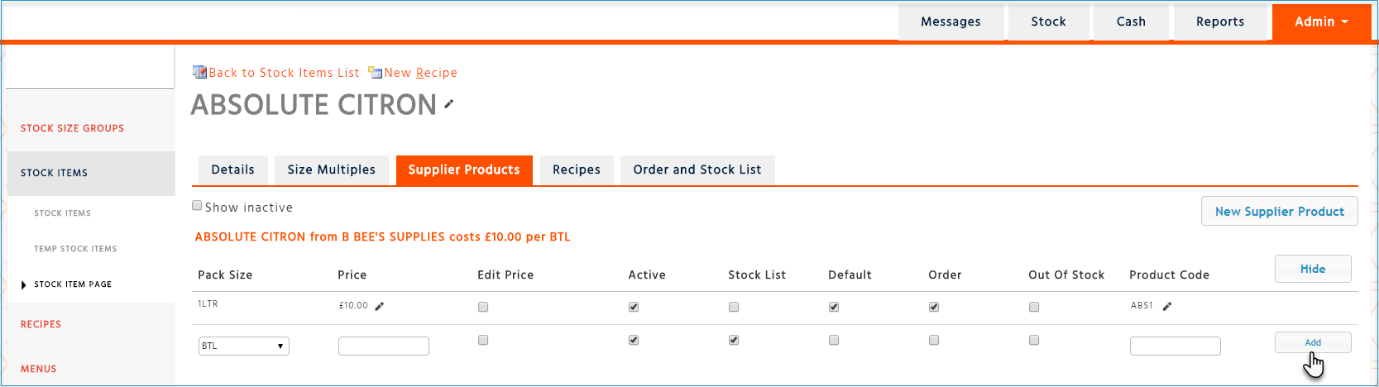Click the New Recipe icon
This screenshot has height=387, width=1379.
375,72
